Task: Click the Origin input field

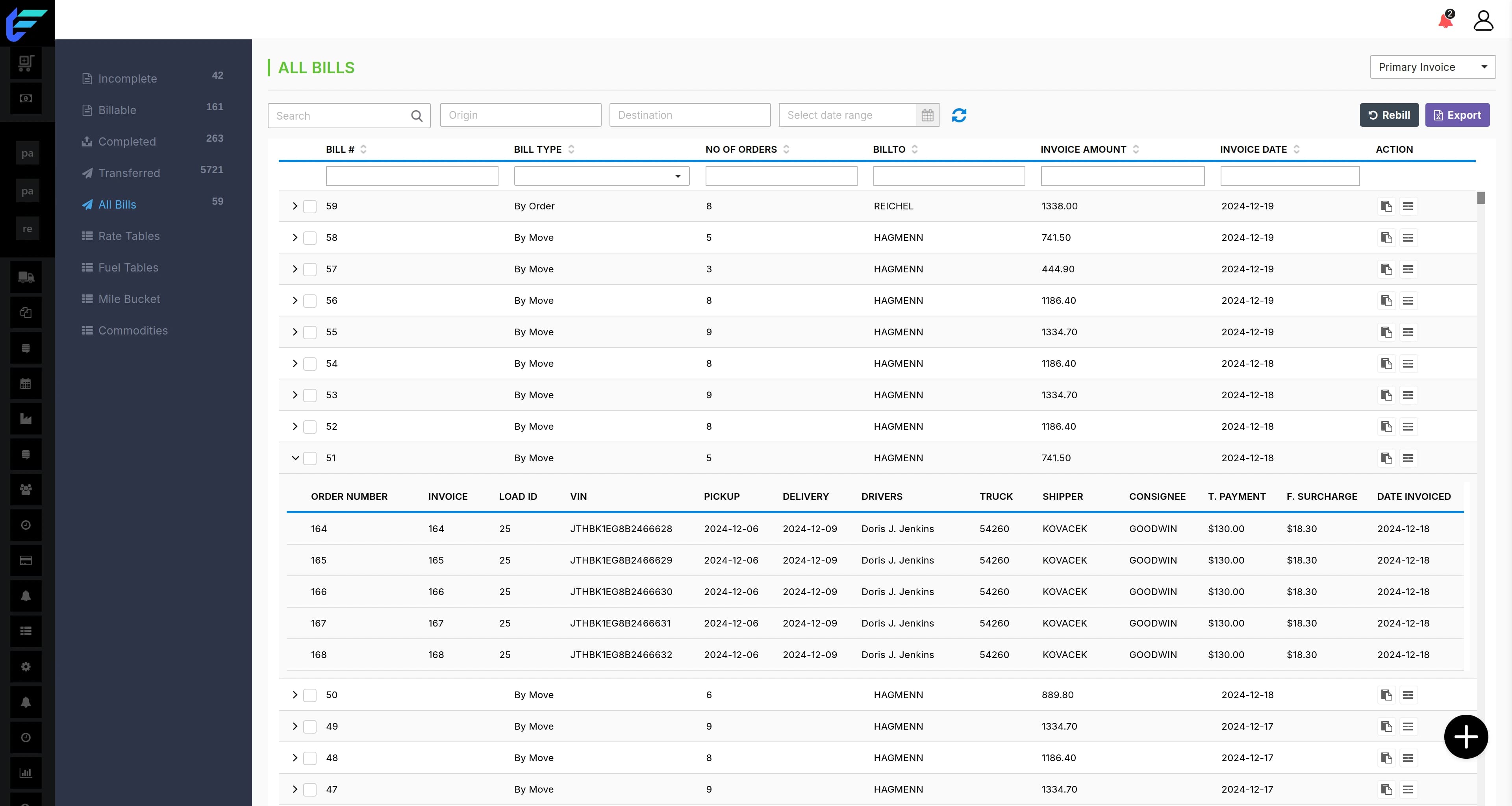Action: click(521, 115)
